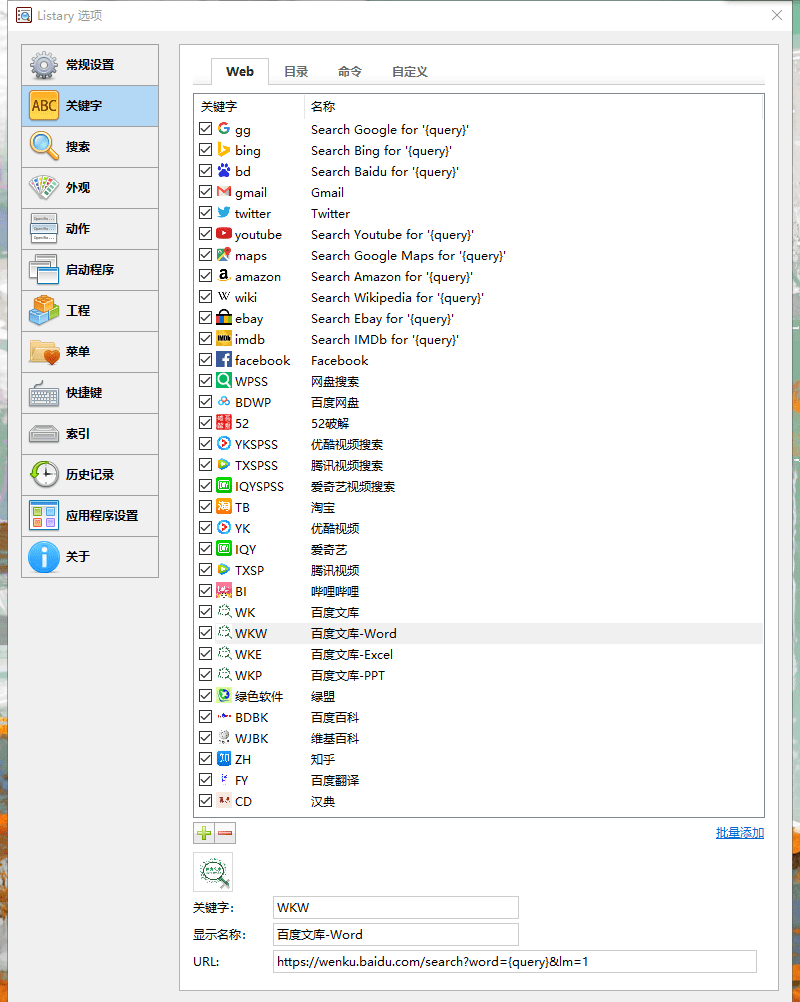Click the URL input field

pos(514,962)
